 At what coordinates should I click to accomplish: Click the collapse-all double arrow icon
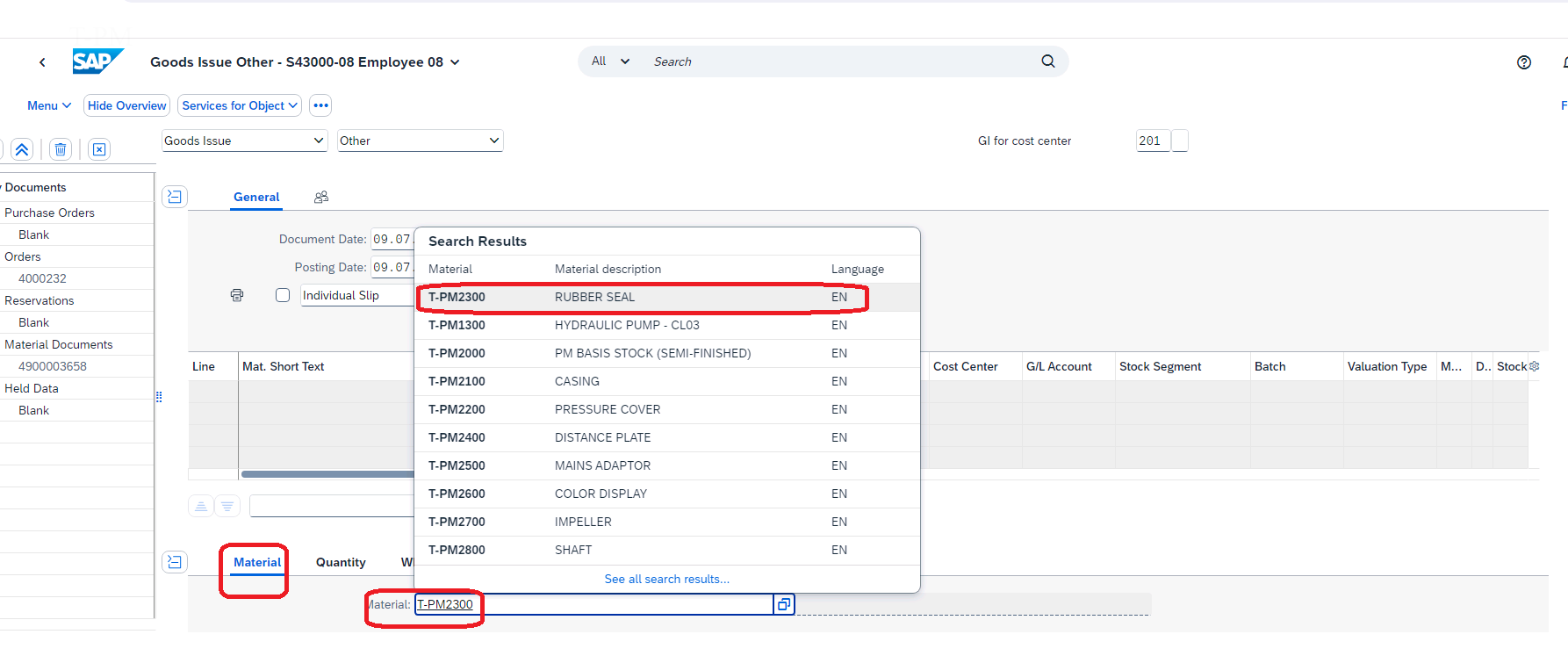pyautogui.click(x=22, y=149)
